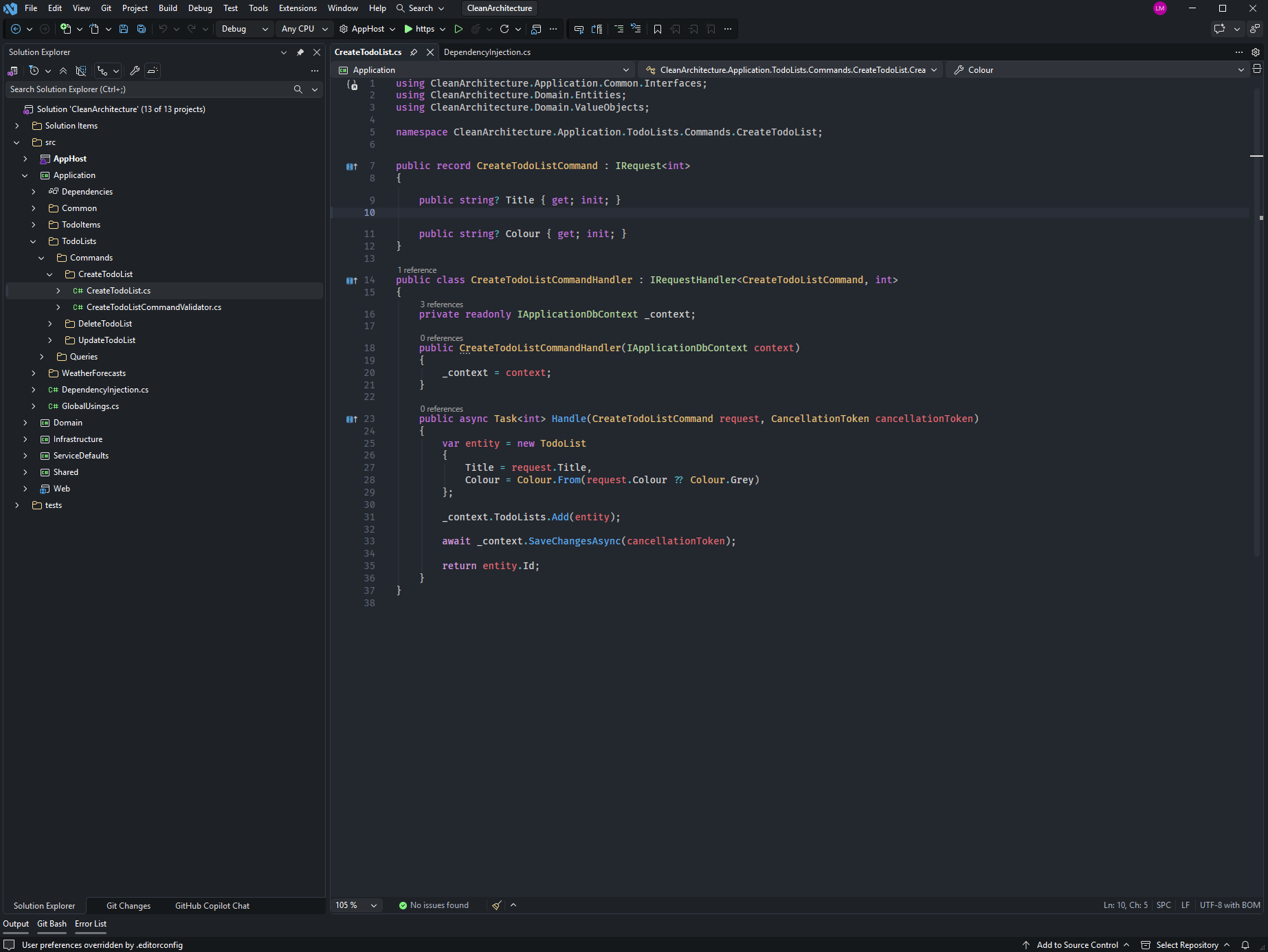Open the Colour member navigation dropdown
1268x952 pixels.
1098,70
